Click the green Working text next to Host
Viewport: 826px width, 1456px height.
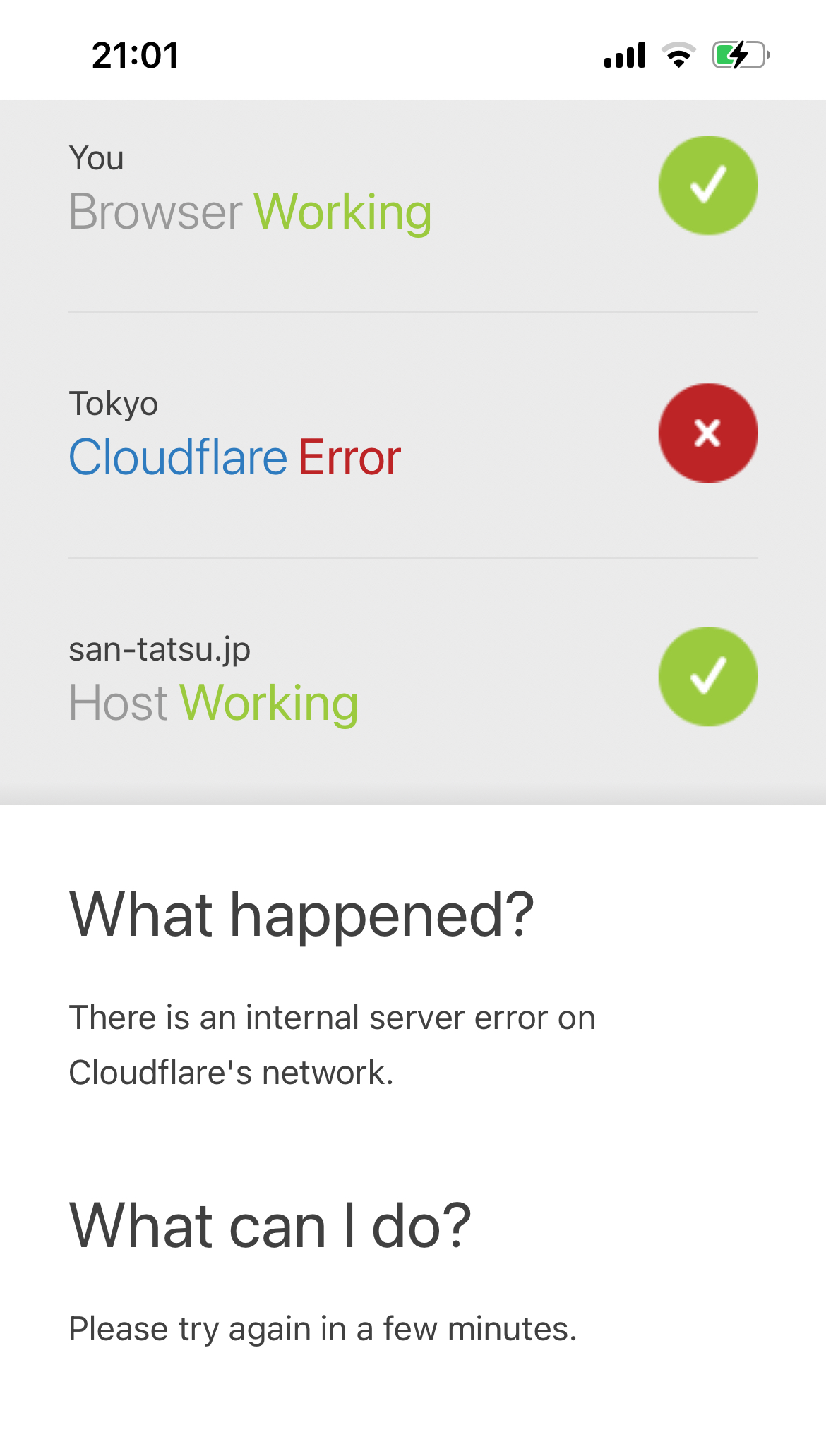coord(269,703)
